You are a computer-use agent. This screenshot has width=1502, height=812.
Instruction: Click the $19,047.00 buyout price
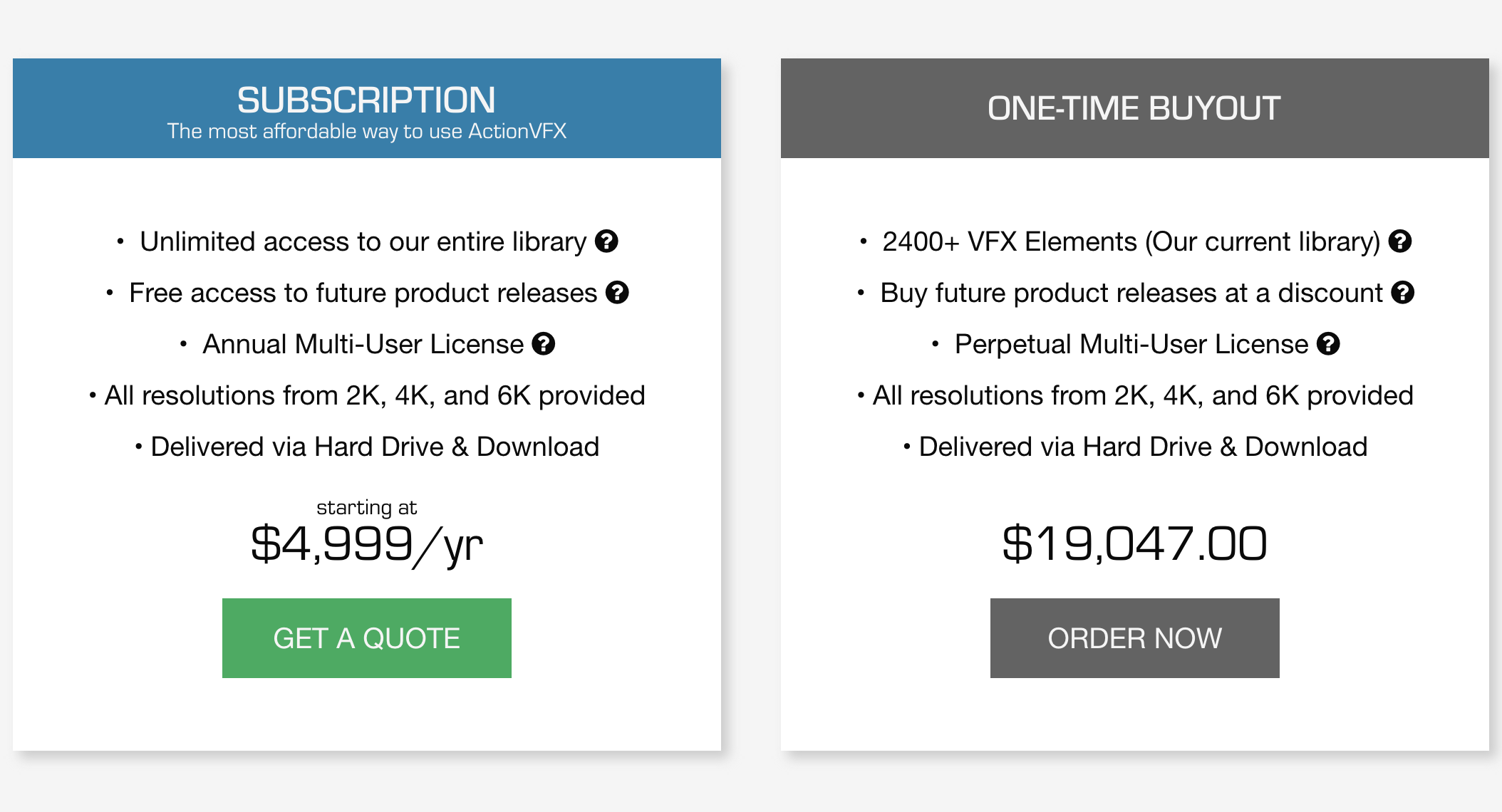click(1134, 545)
